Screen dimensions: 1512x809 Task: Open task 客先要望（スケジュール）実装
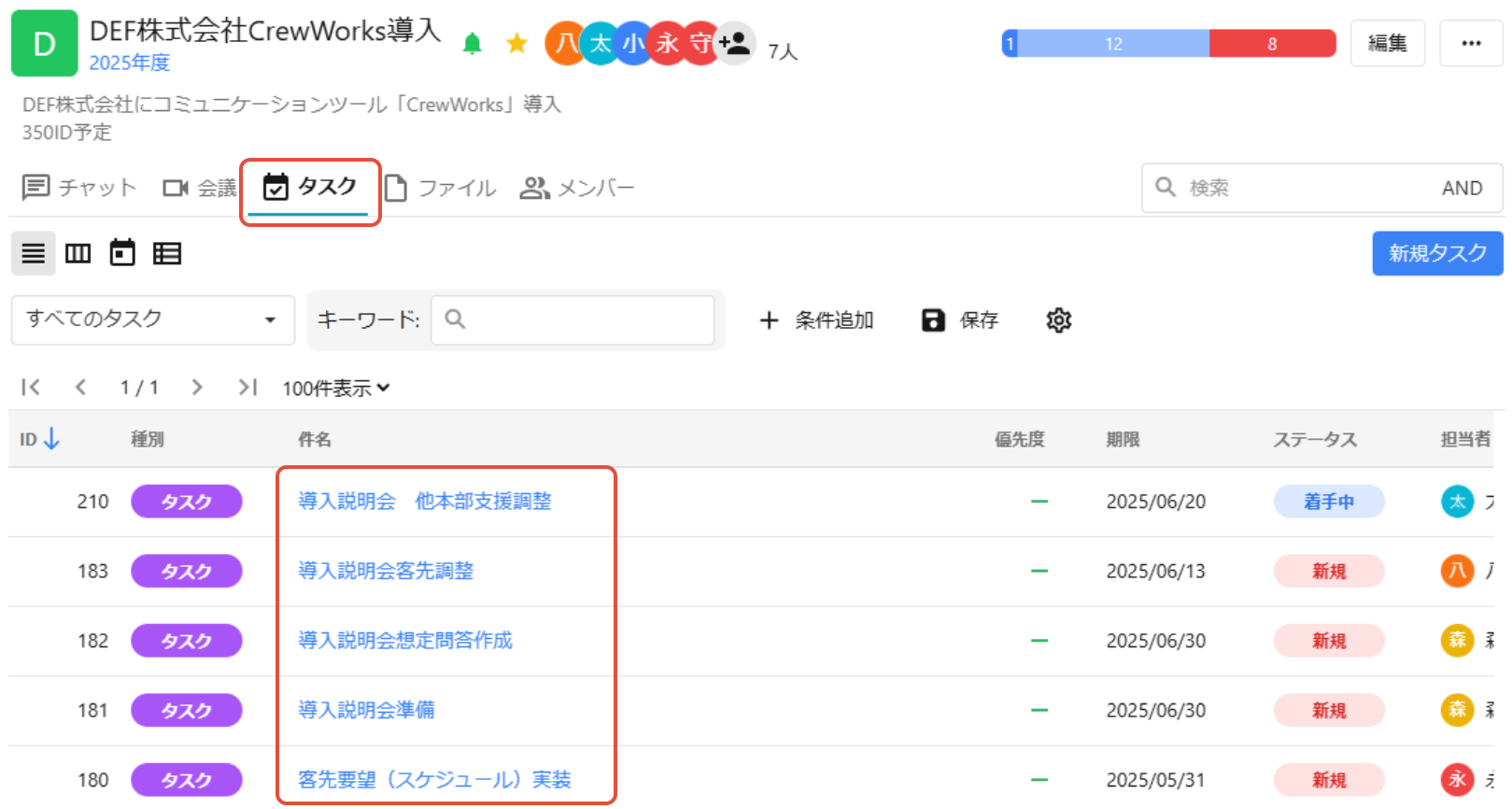tap(434, 779)
